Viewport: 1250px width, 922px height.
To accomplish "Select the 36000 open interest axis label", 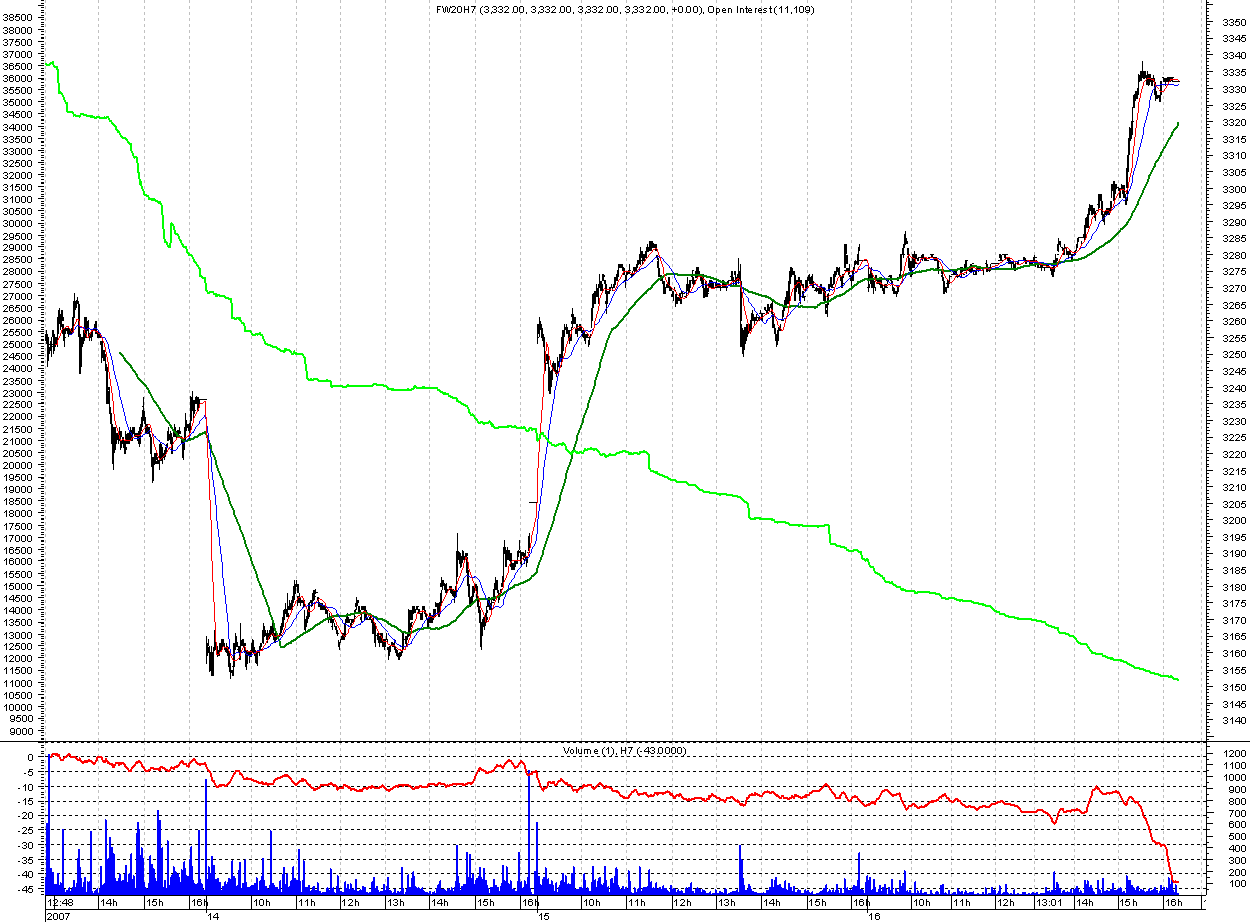I will [x=19, y=78].
